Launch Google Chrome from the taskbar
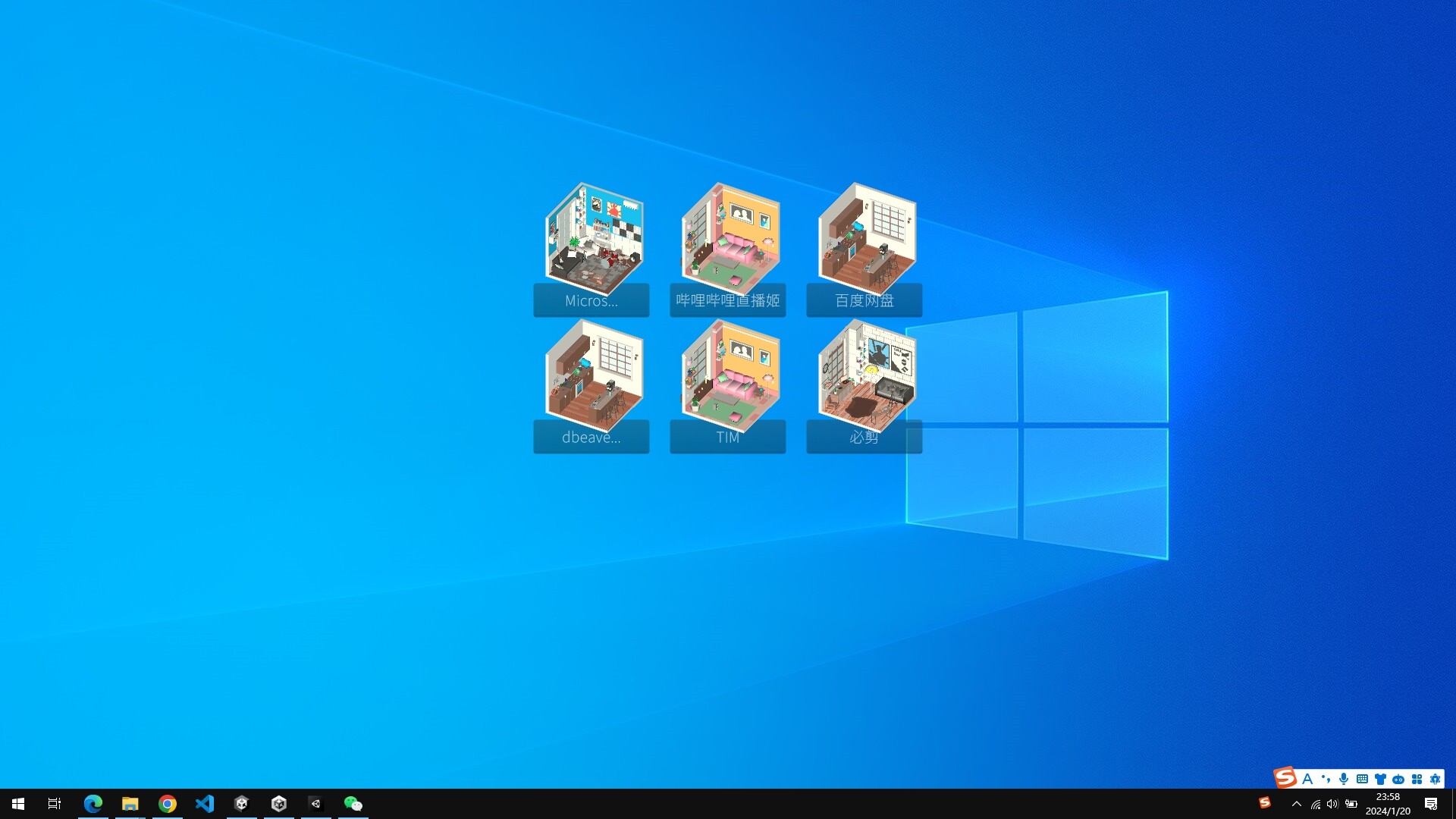The width and height of the screenshot is (1456, 819). 167,804
